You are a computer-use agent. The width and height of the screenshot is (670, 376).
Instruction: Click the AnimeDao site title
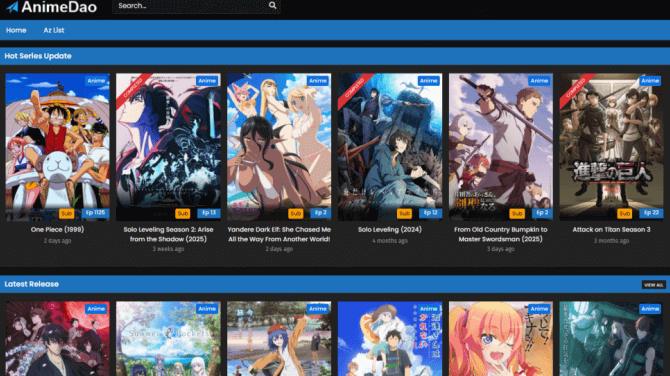click(59, 6)
